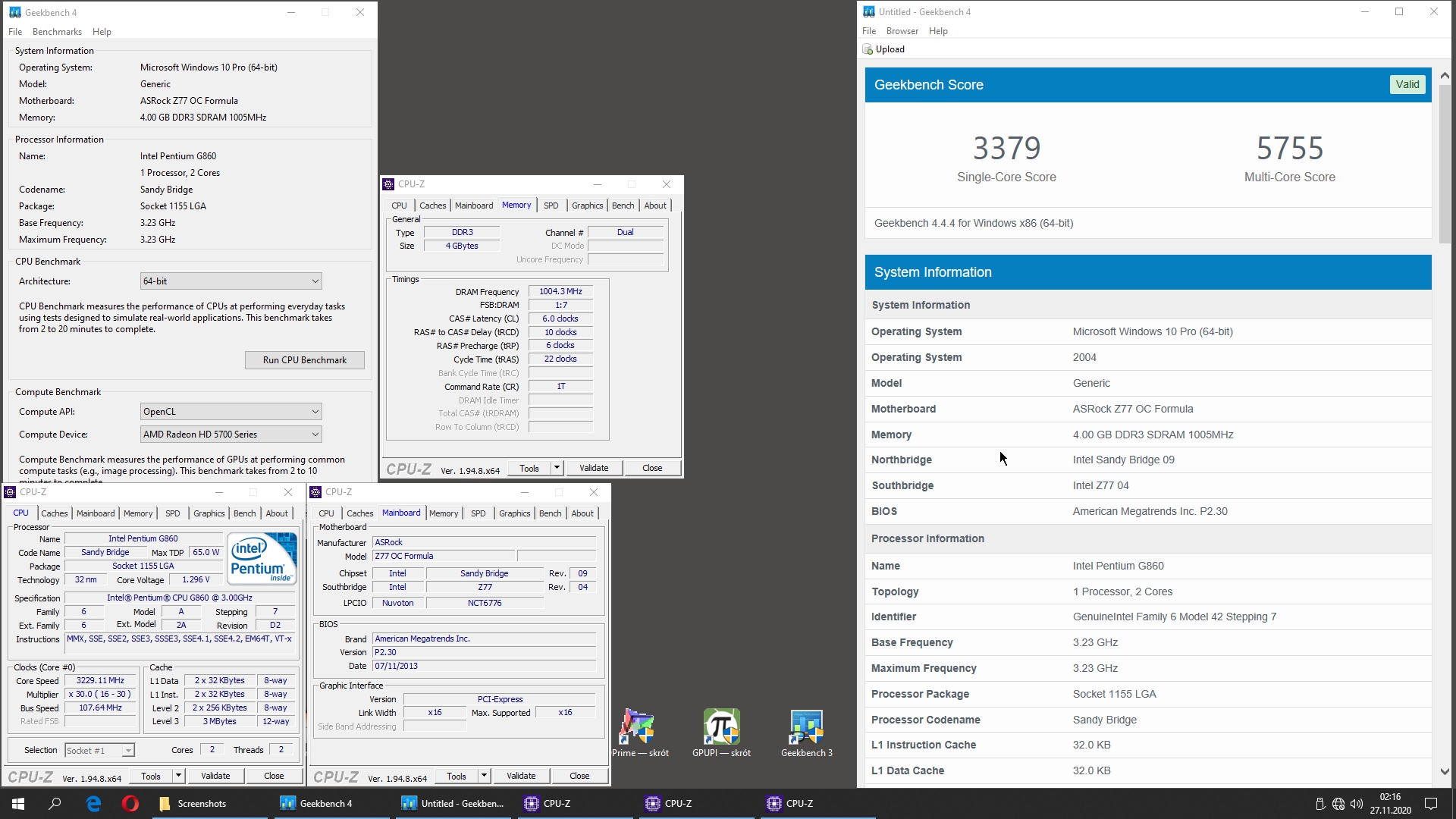The height and width of the screenshot is (819, 1456).
Task: Switch to Caches tab in Mainboard CPU-Z window
Action: pyautogui.click(x=360, y=513)
